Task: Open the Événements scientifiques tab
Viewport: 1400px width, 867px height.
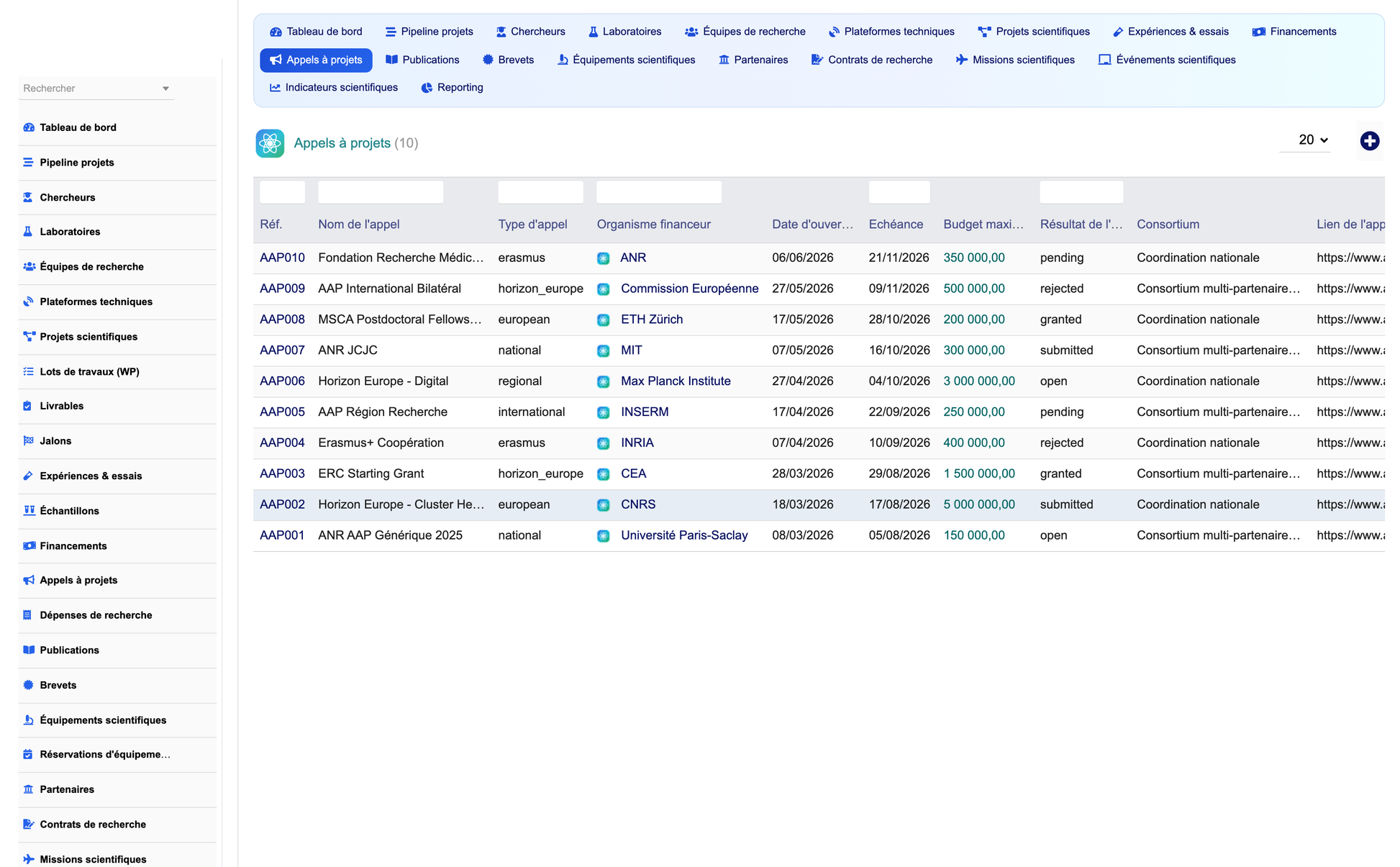Action: 1167,60
